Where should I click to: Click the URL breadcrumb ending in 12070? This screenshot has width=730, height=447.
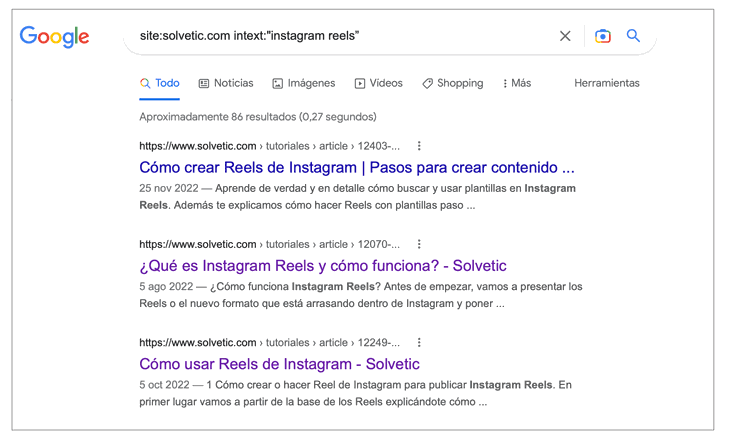[269, 244]
